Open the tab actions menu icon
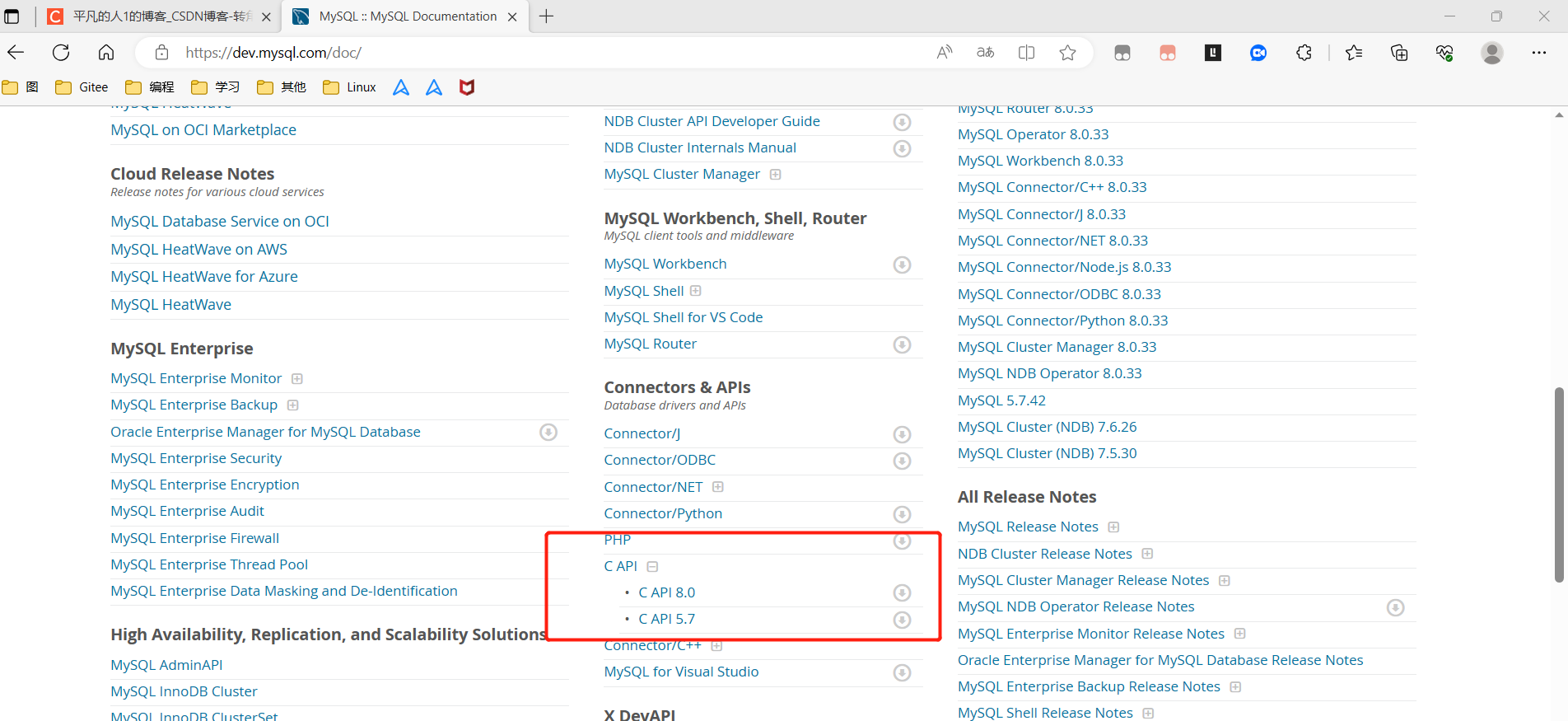This screenshot has height=721, width=1568. pyautogui.click(x=12, y=16)
